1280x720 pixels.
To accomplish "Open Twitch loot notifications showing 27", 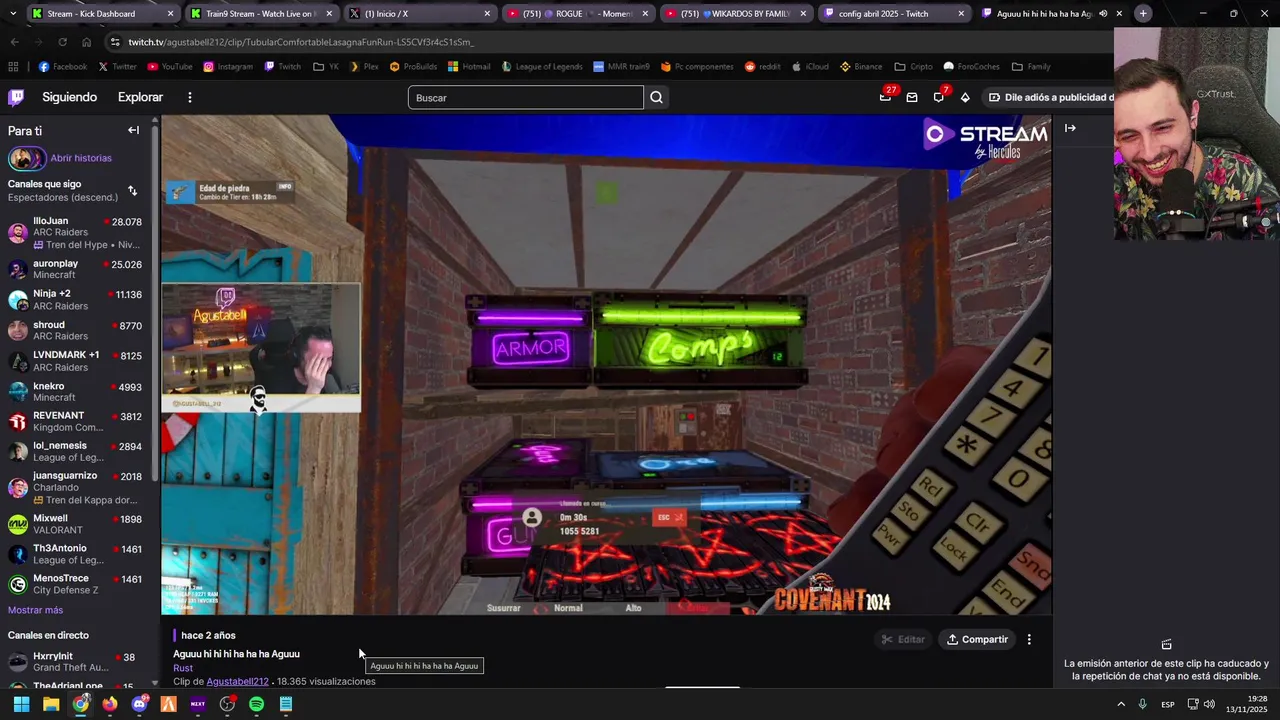I will [885, 97].
